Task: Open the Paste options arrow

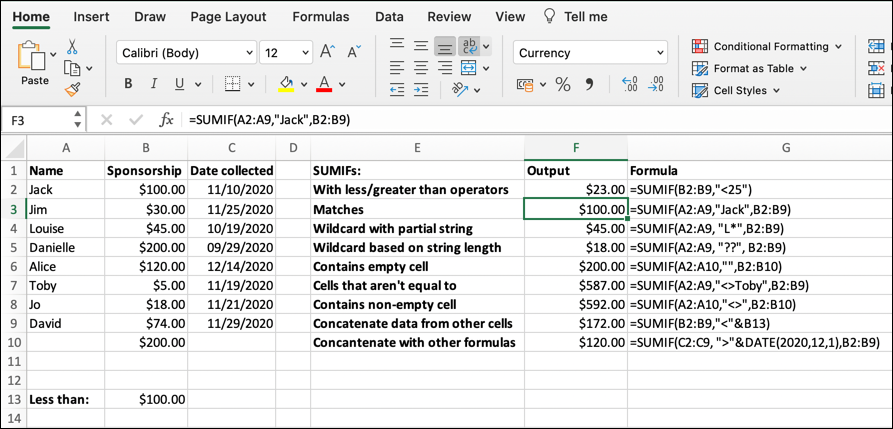Action: coord(54,54)
